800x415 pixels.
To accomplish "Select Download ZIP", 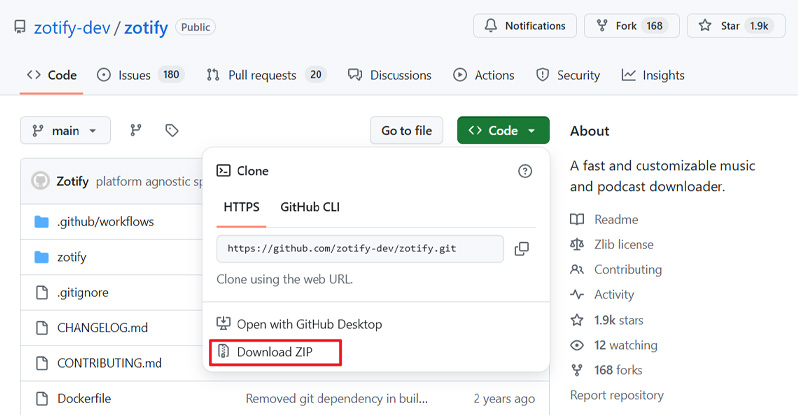I will tap(275, 352).
